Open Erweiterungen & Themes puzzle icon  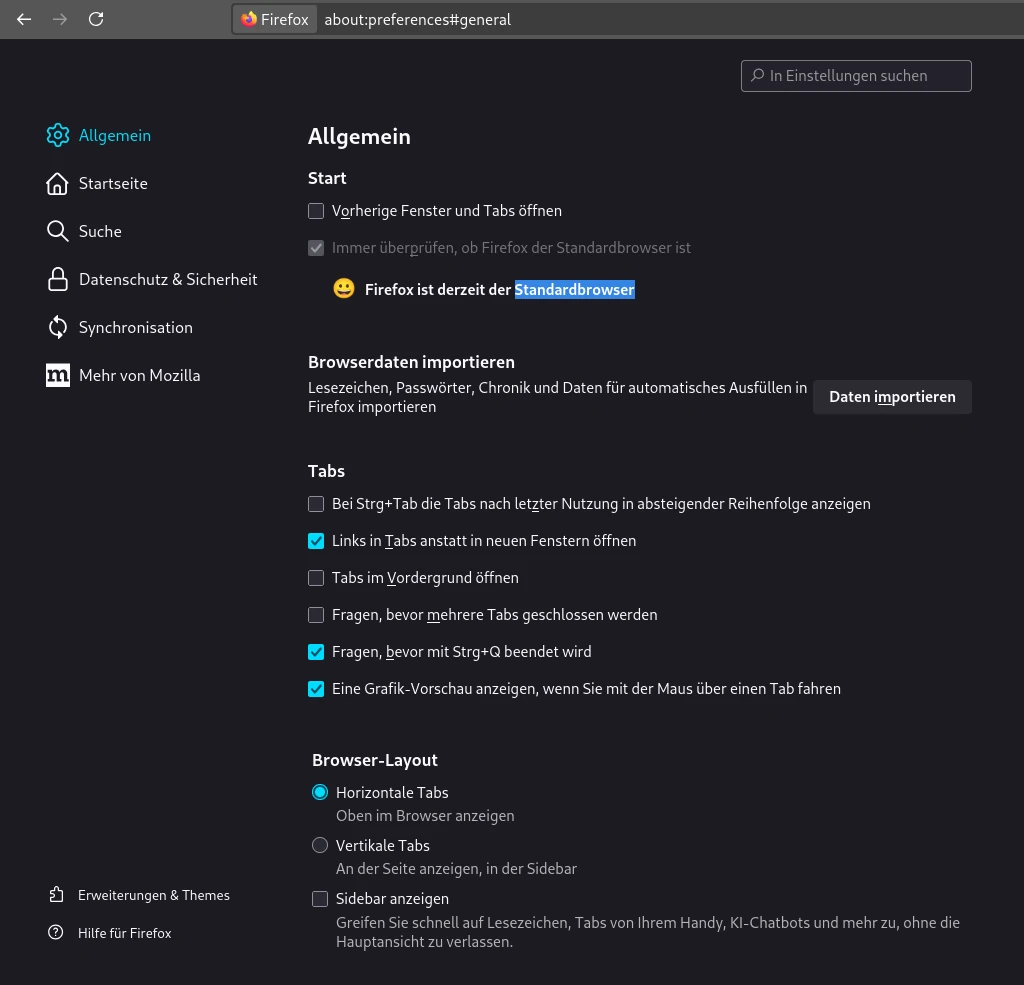click(x=57, y=895)
